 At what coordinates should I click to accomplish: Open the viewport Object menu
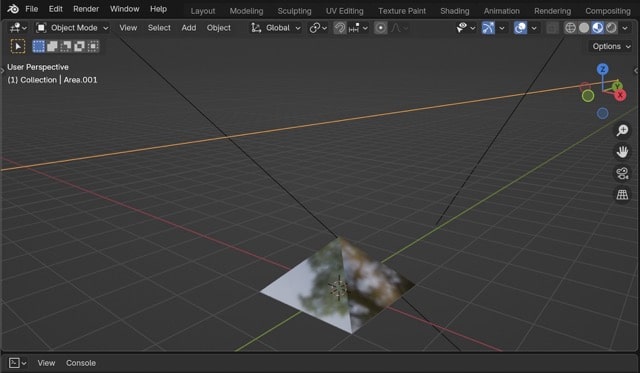click(218, 28)
